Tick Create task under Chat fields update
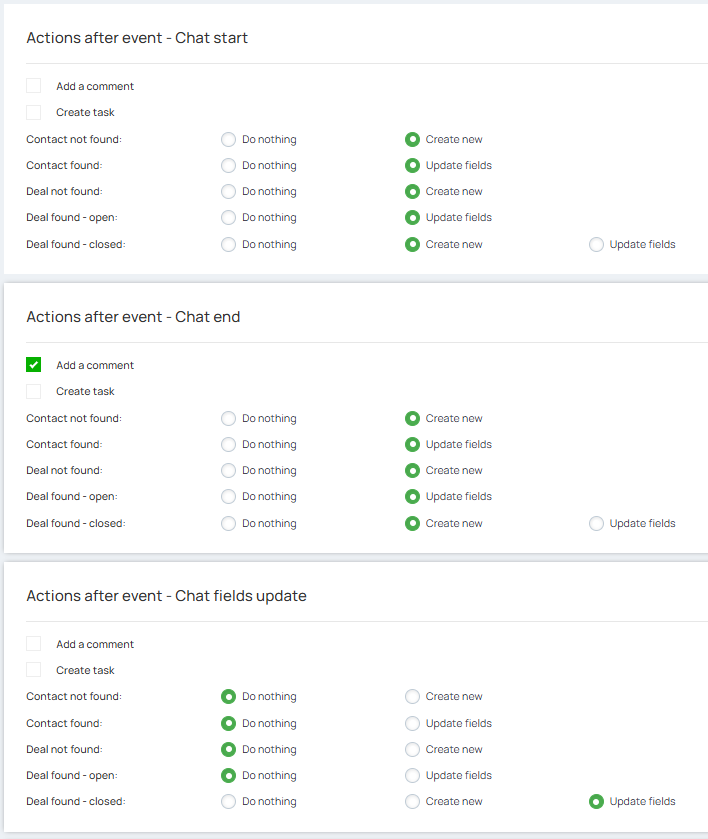Viewport: 708px width, 839px height. pos(34,670)
